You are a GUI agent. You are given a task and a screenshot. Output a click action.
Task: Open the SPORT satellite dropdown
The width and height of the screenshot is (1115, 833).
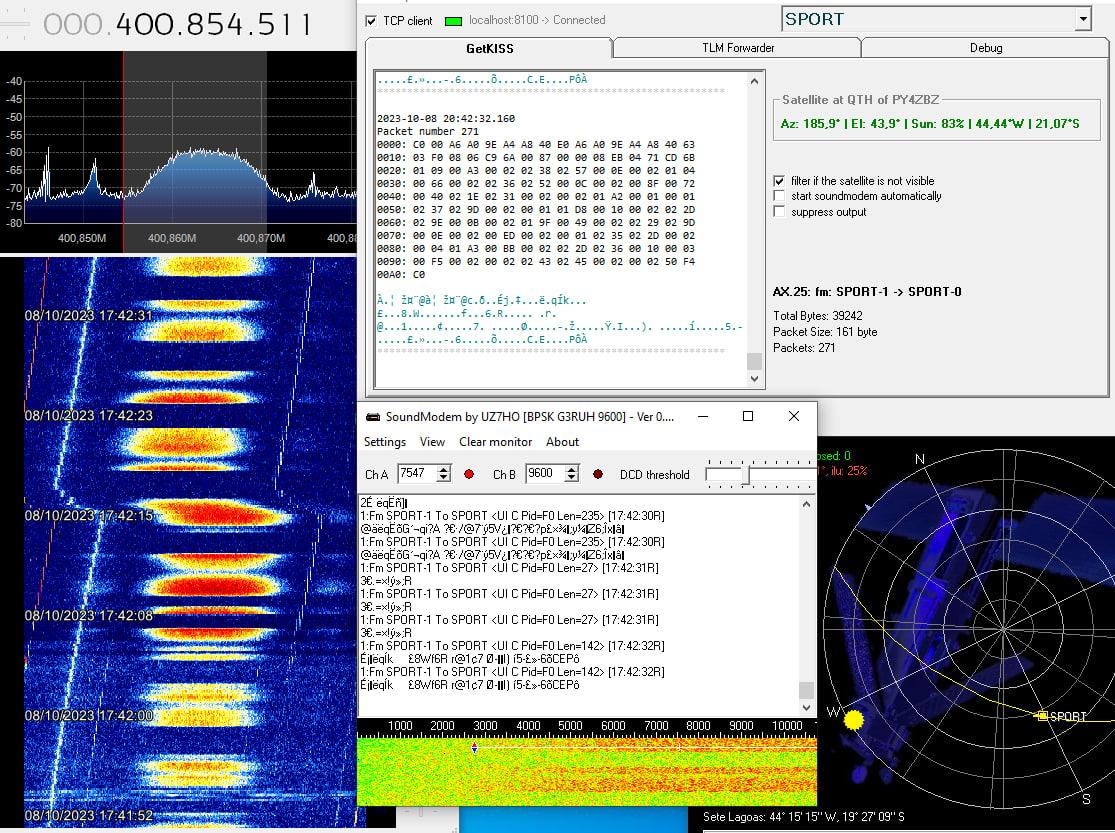(1082, 19)
